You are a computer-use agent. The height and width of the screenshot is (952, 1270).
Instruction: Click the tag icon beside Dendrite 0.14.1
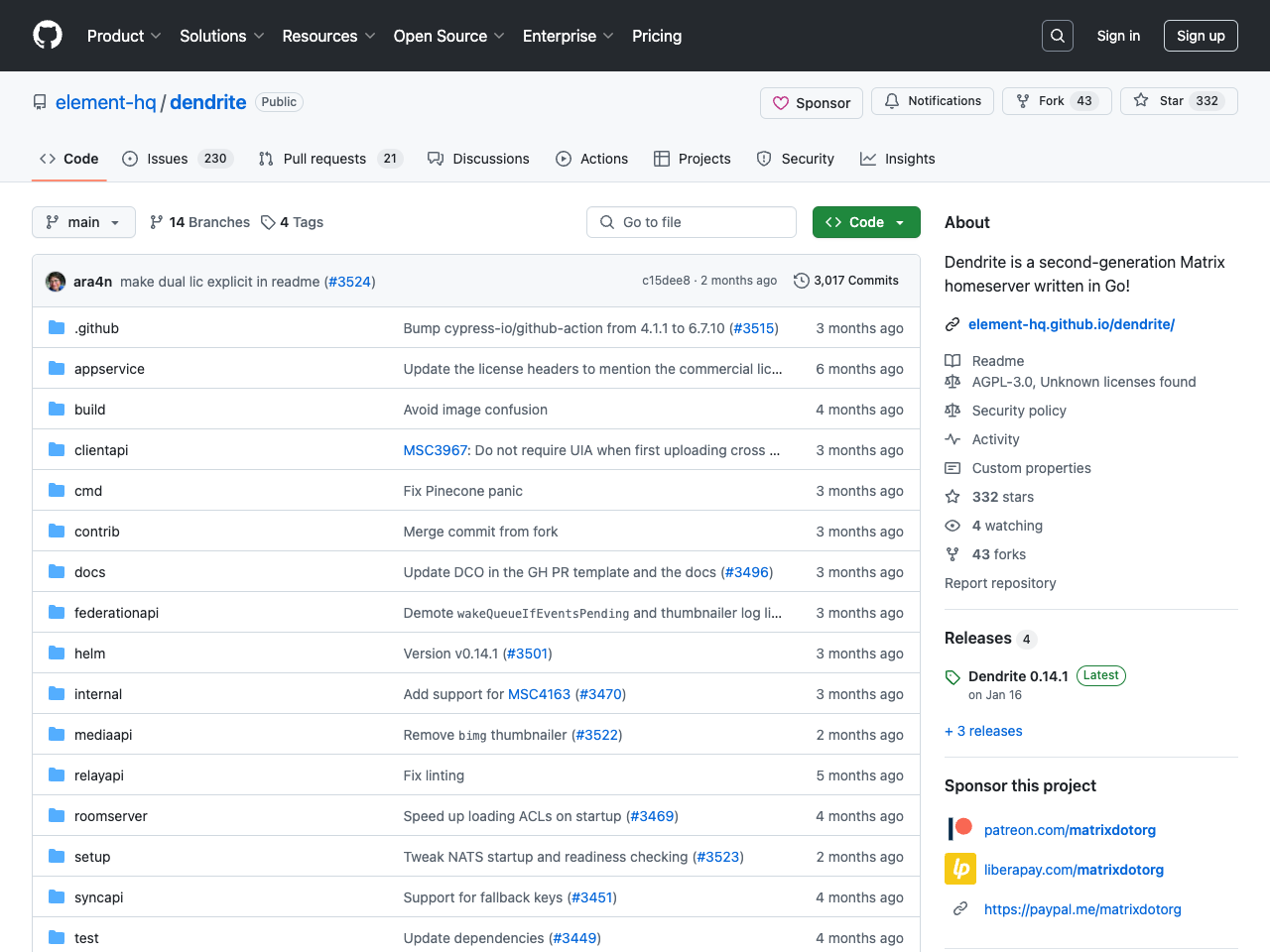point(952,677)
